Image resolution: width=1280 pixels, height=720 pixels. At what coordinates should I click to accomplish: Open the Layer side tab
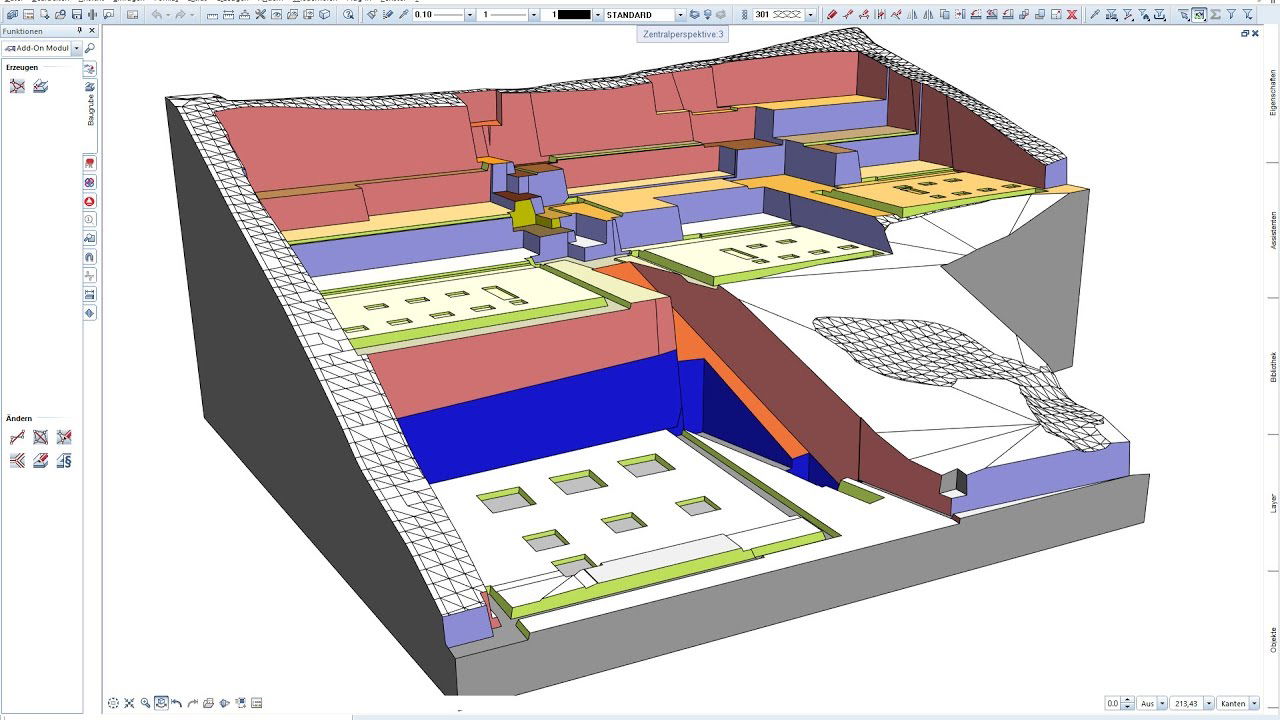point(1273,502)
